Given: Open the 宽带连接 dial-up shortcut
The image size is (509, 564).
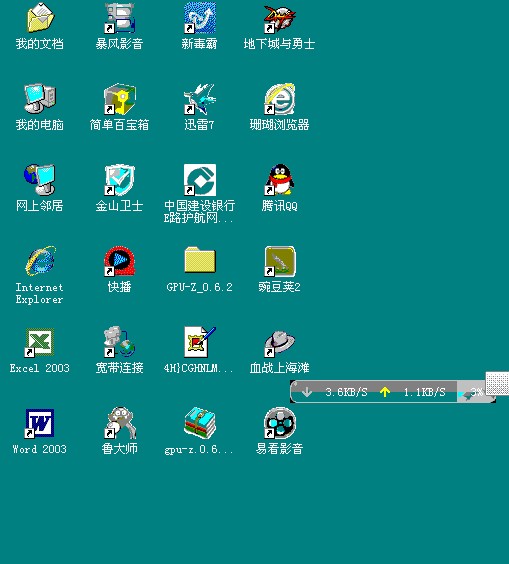Looking at the screenshot, I should 119,342.
